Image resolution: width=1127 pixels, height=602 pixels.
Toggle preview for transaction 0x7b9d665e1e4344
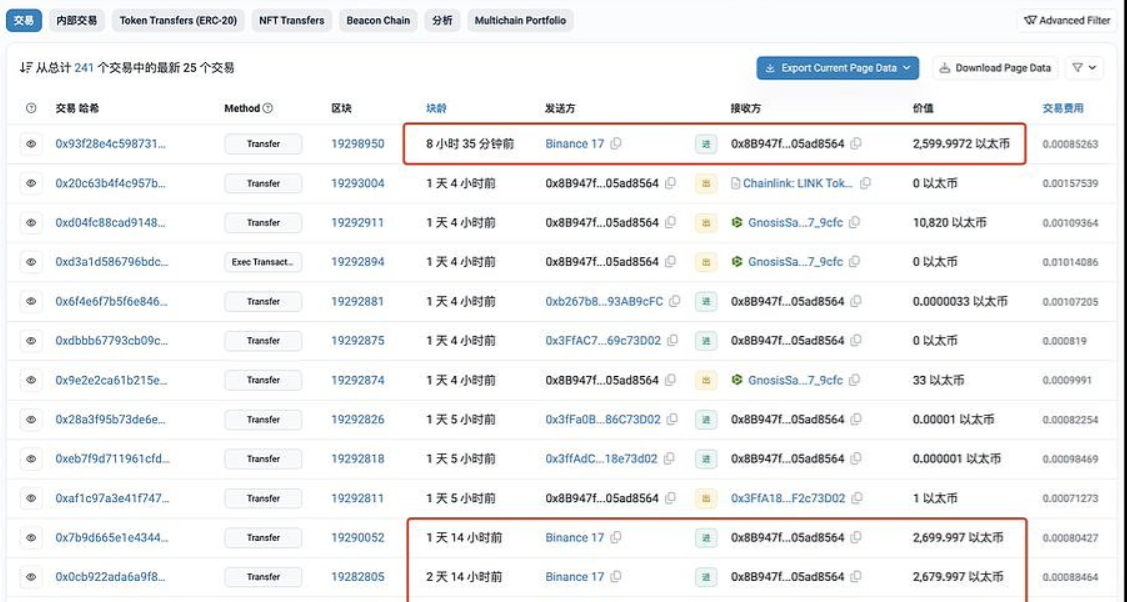(31, 538)
